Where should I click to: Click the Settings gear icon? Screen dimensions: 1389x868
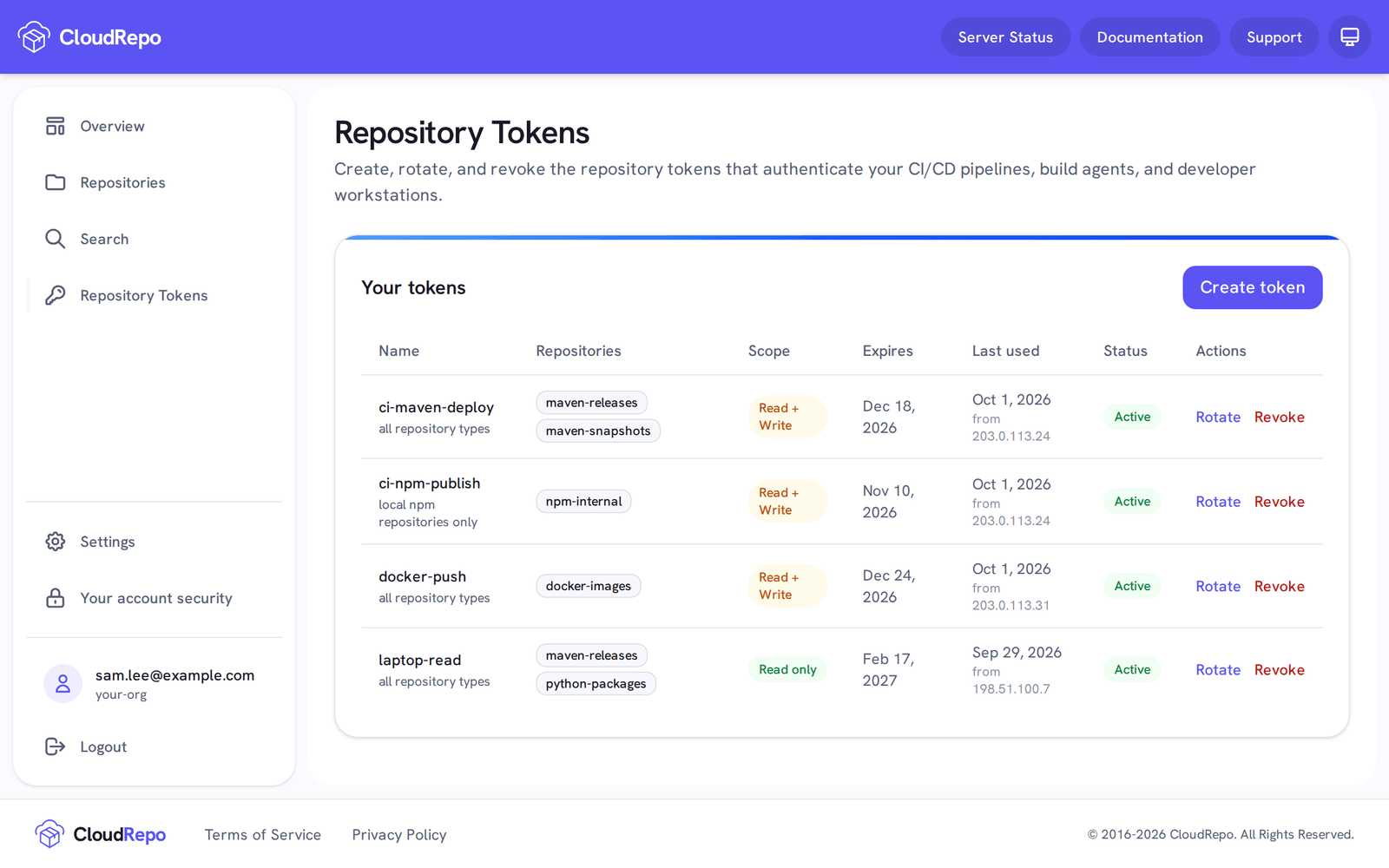pyautogui.click(x=56, y=542)
